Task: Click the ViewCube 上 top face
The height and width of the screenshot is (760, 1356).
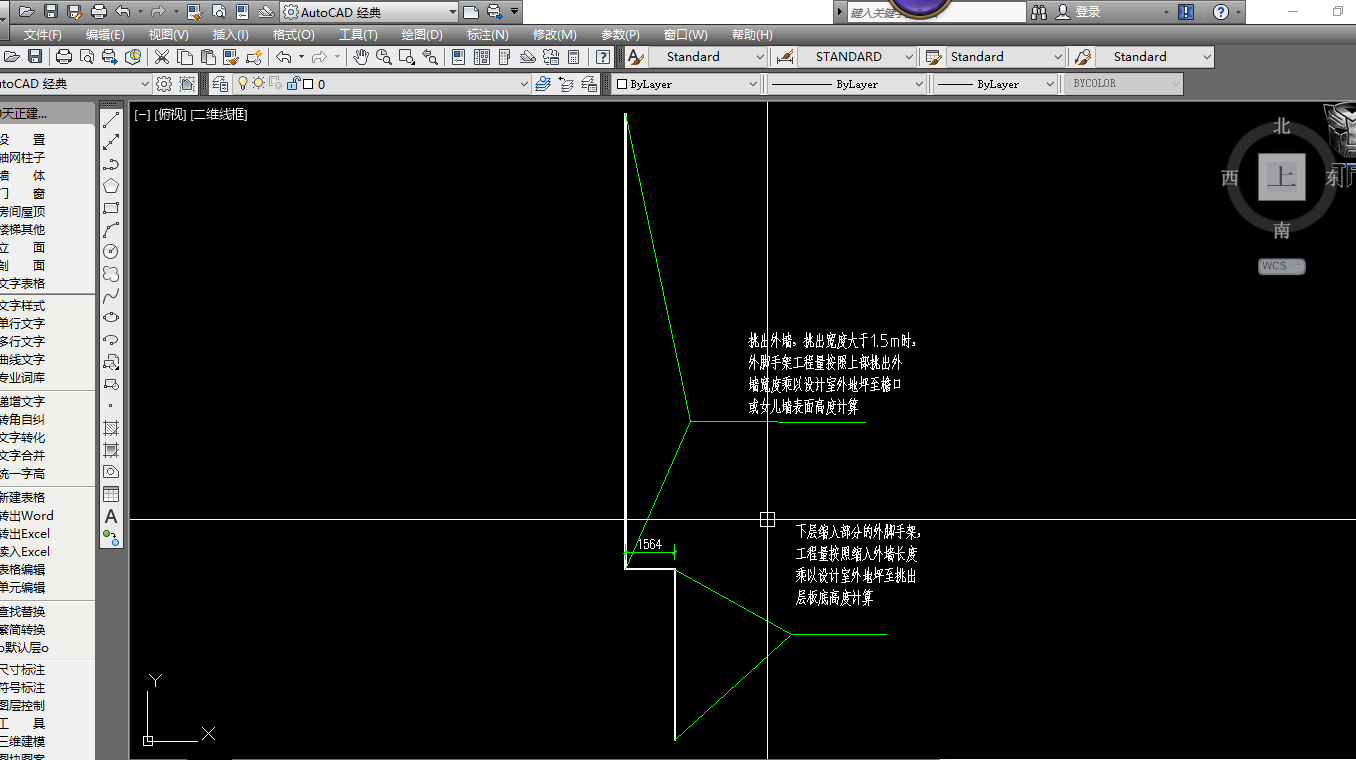Action: tap(1282, 178)
